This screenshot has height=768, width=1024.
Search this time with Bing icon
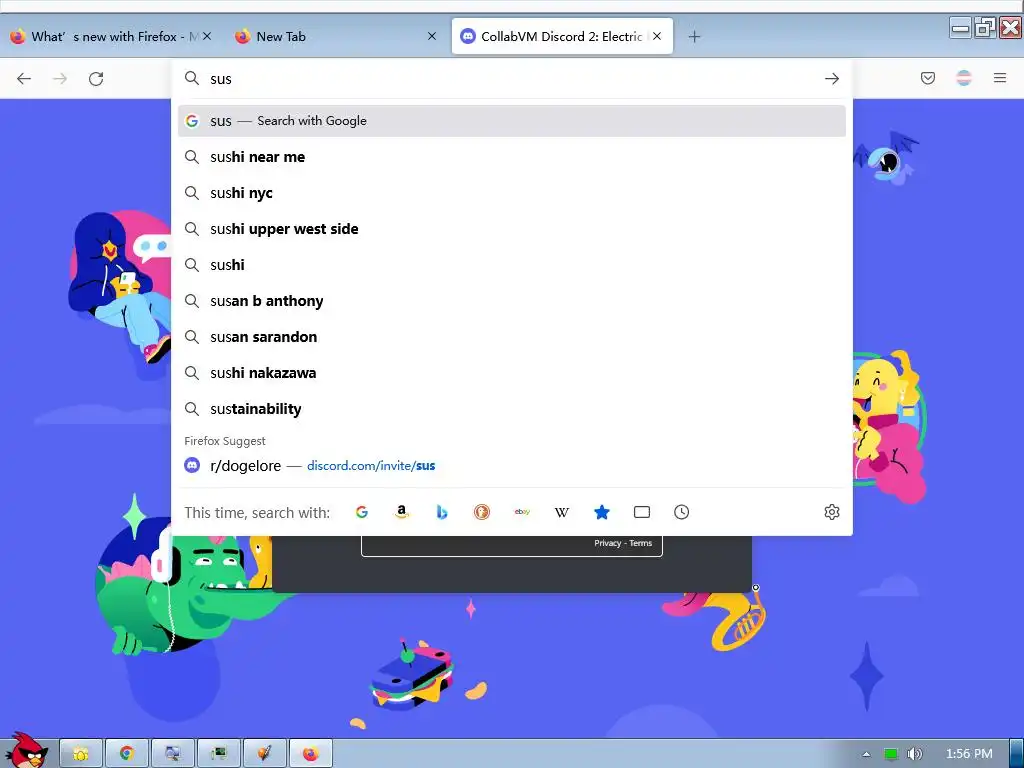tap(441, 512)
